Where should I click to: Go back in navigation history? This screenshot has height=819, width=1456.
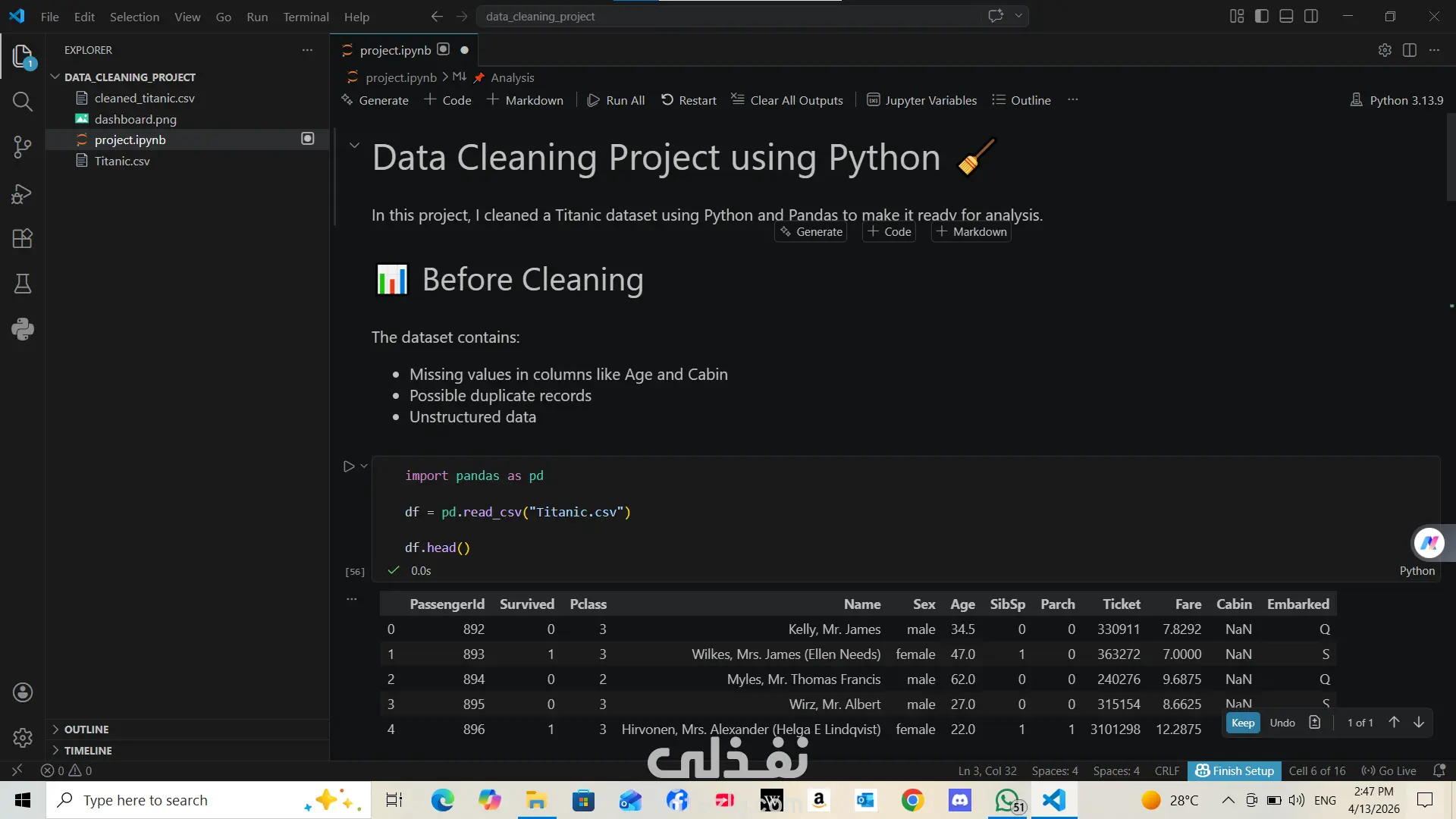[437, 16]
